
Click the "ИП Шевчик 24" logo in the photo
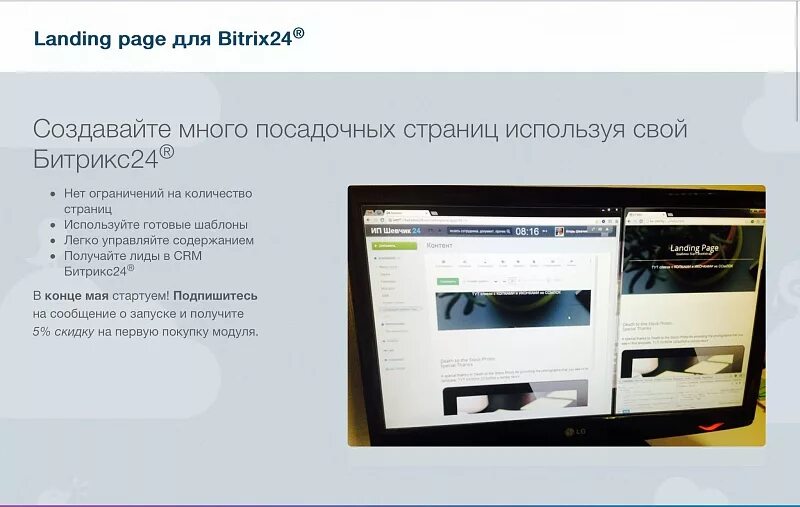point(396,231)
